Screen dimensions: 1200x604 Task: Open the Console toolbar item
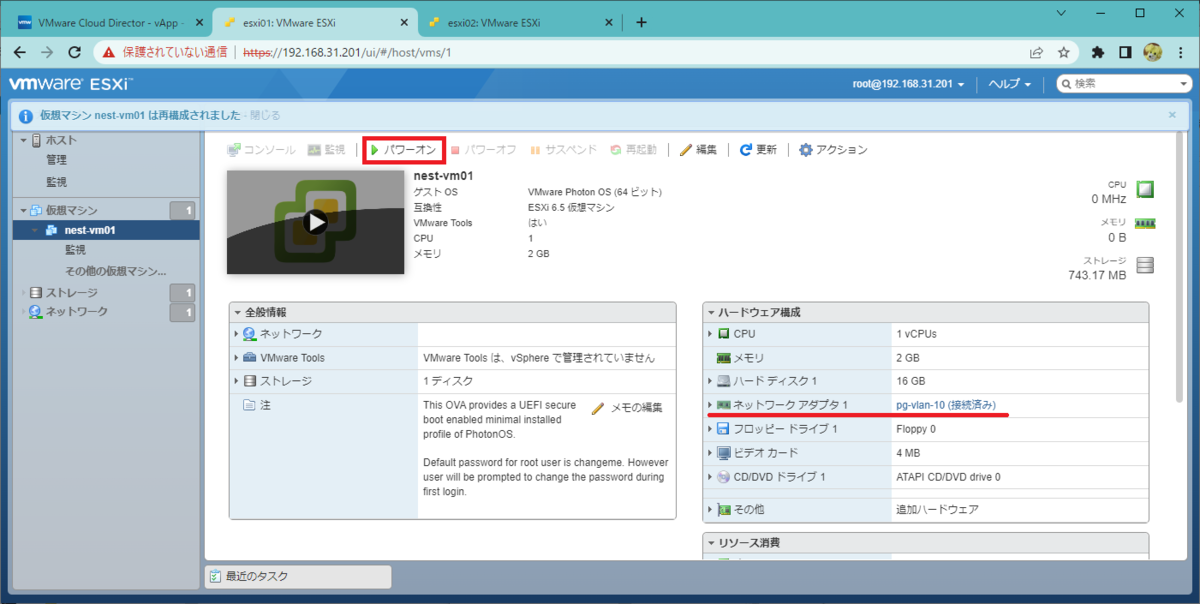click(261, 150)
